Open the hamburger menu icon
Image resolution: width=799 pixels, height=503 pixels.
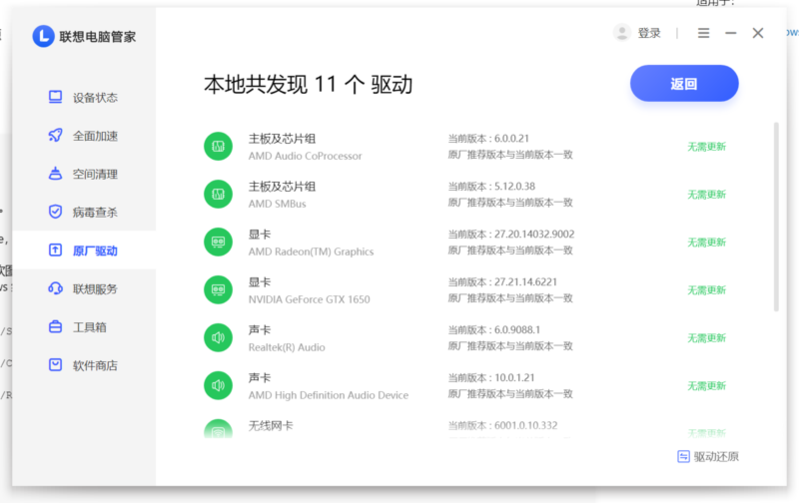click(703, 33)
